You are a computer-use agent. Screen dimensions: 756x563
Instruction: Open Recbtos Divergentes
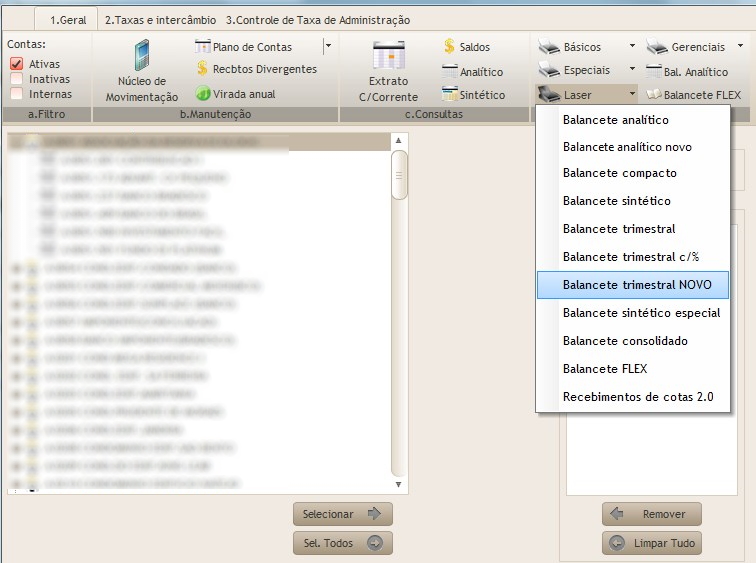[203, 70]
